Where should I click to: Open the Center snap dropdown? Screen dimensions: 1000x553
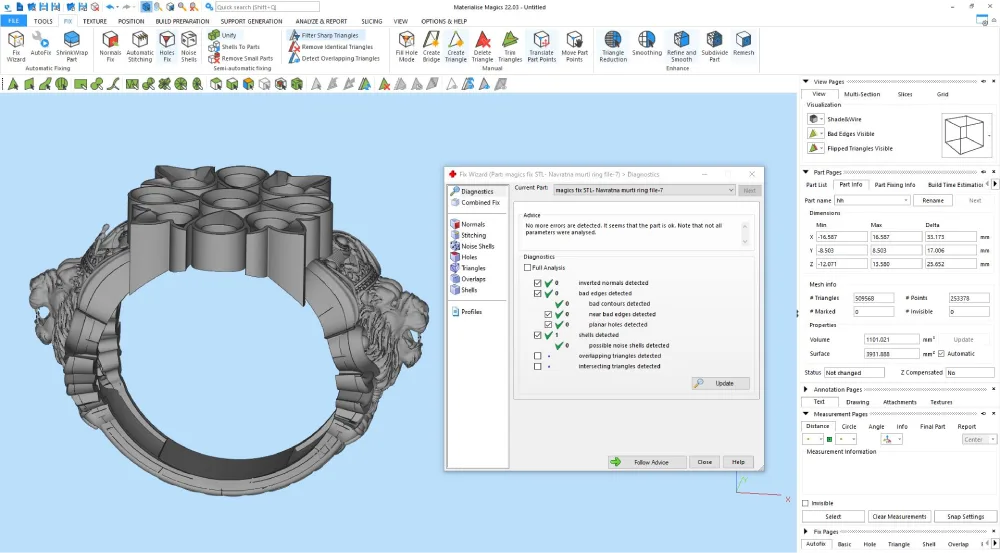point(979,439)
